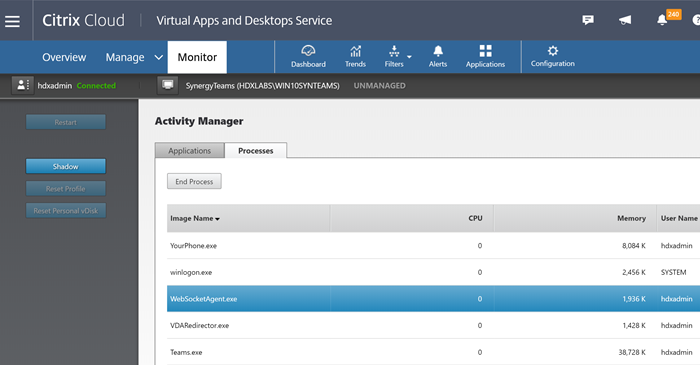The image size is (700, 365).
Task: Select the YourPhone.exe process row
Action: (x=433, y=245)
